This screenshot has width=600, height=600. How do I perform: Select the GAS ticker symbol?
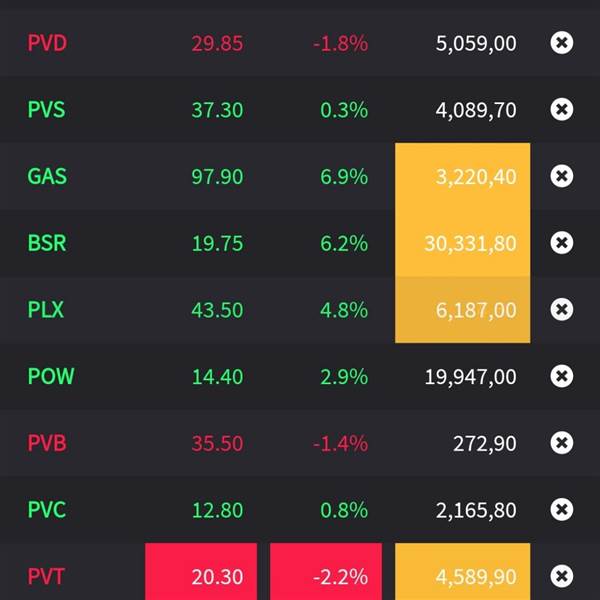(47, 176)
